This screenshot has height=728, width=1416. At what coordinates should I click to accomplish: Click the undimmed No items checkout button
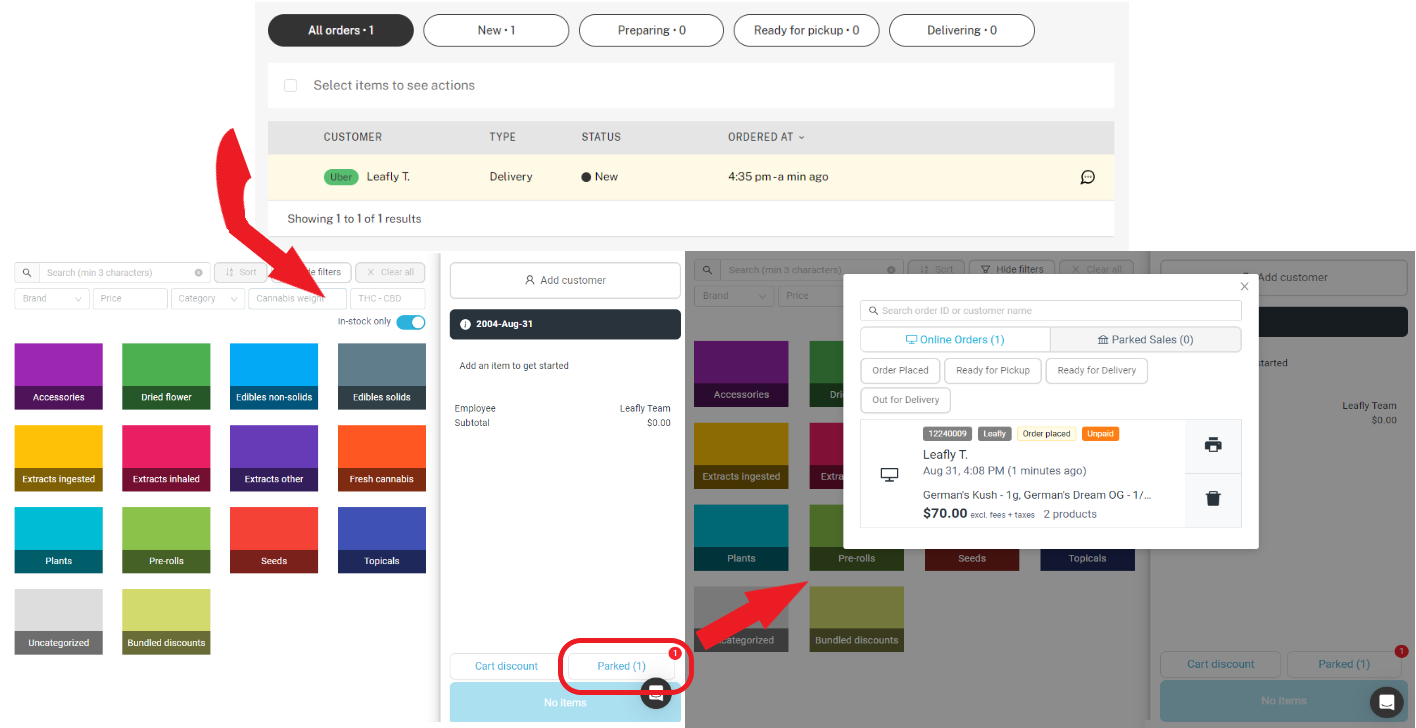565,703
